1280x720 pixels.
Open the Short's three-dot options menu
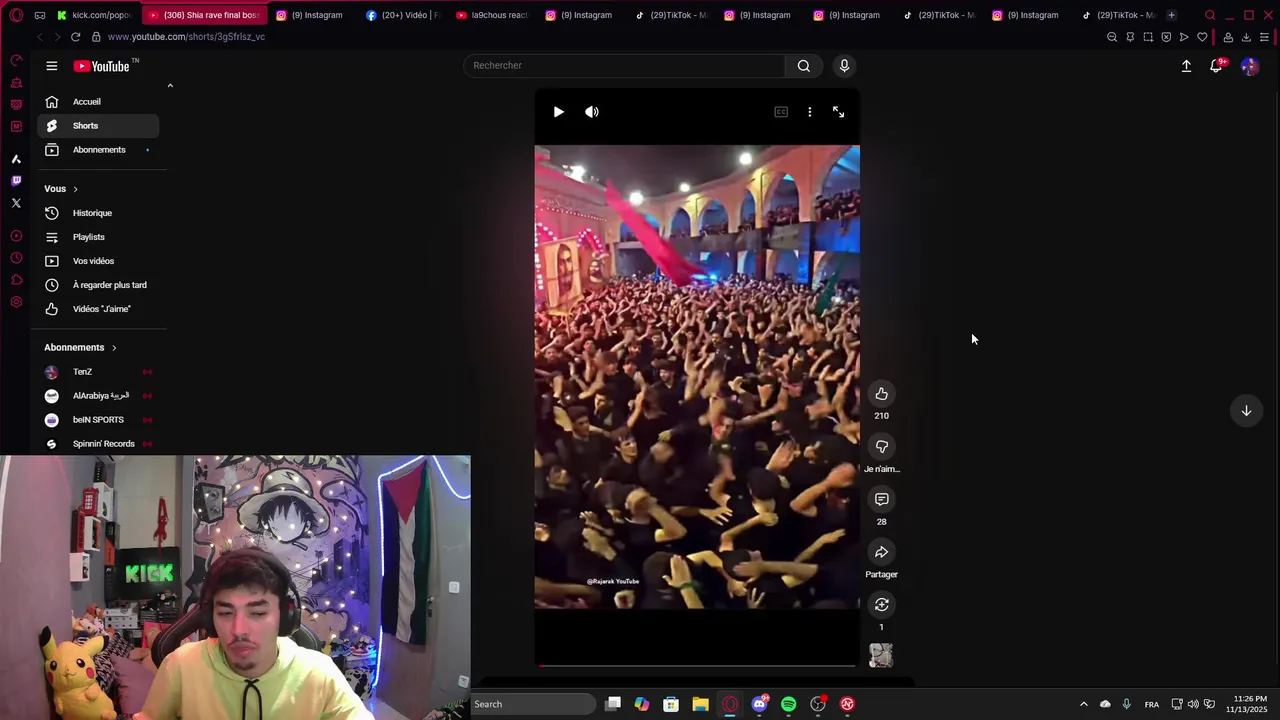810,112
